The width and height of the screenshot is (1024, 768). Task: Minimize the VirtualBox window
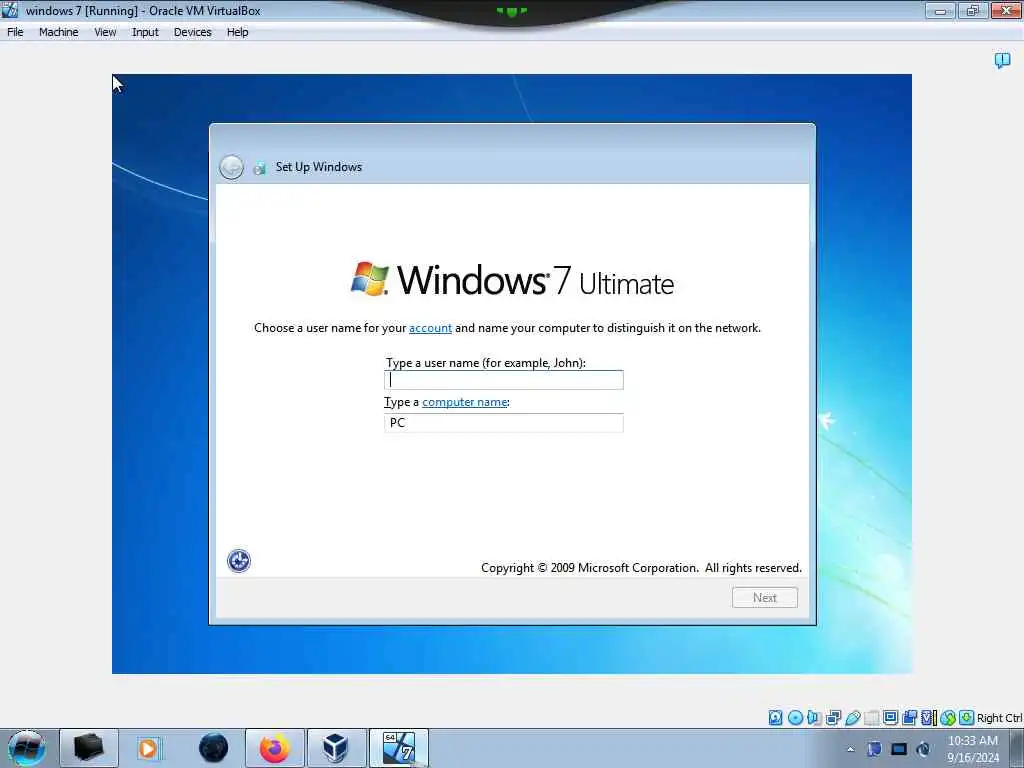(940, 10)
